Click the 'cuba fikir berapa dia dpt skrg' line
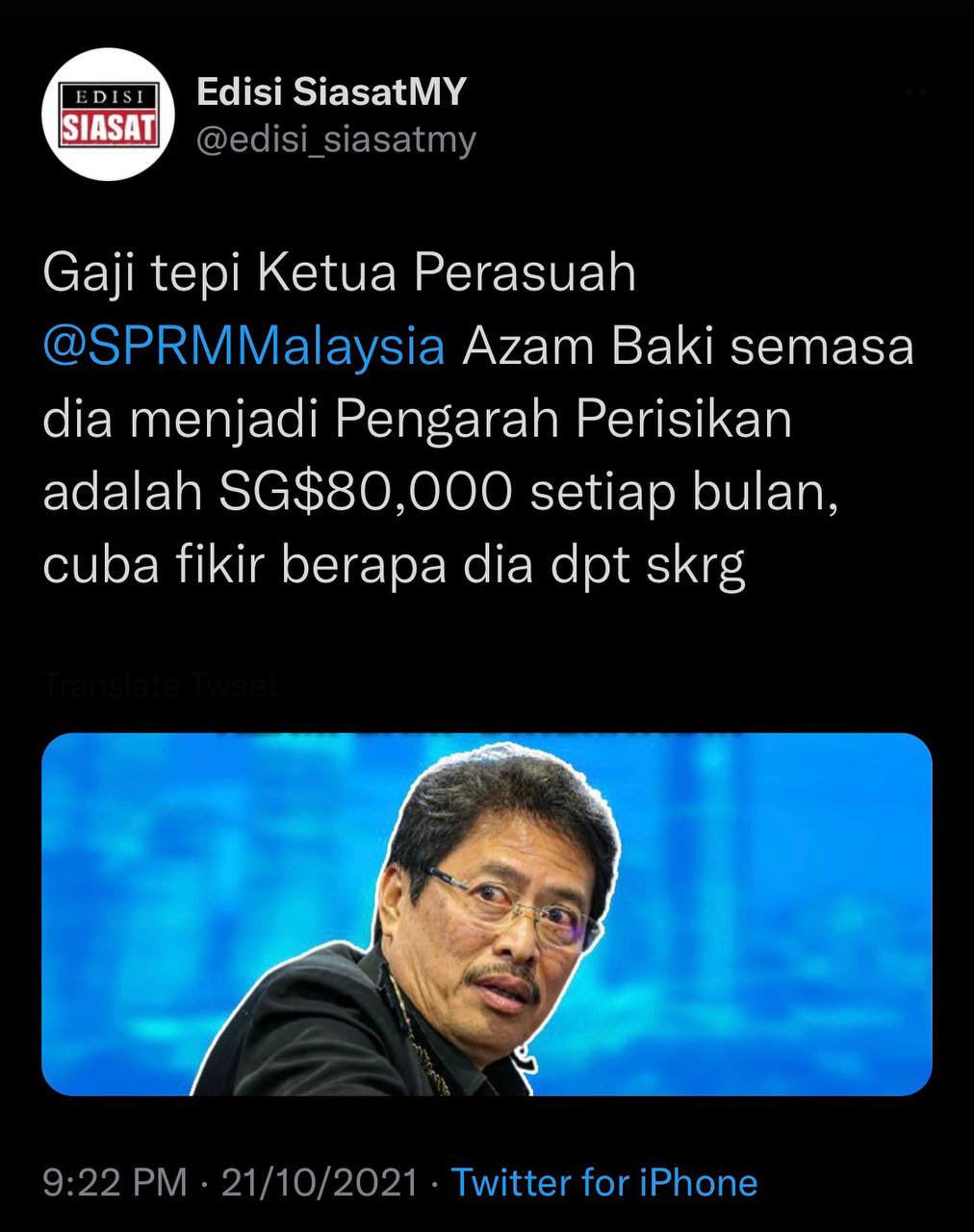Viewport: 974px width, 1232px height. (x=394, y=567)
